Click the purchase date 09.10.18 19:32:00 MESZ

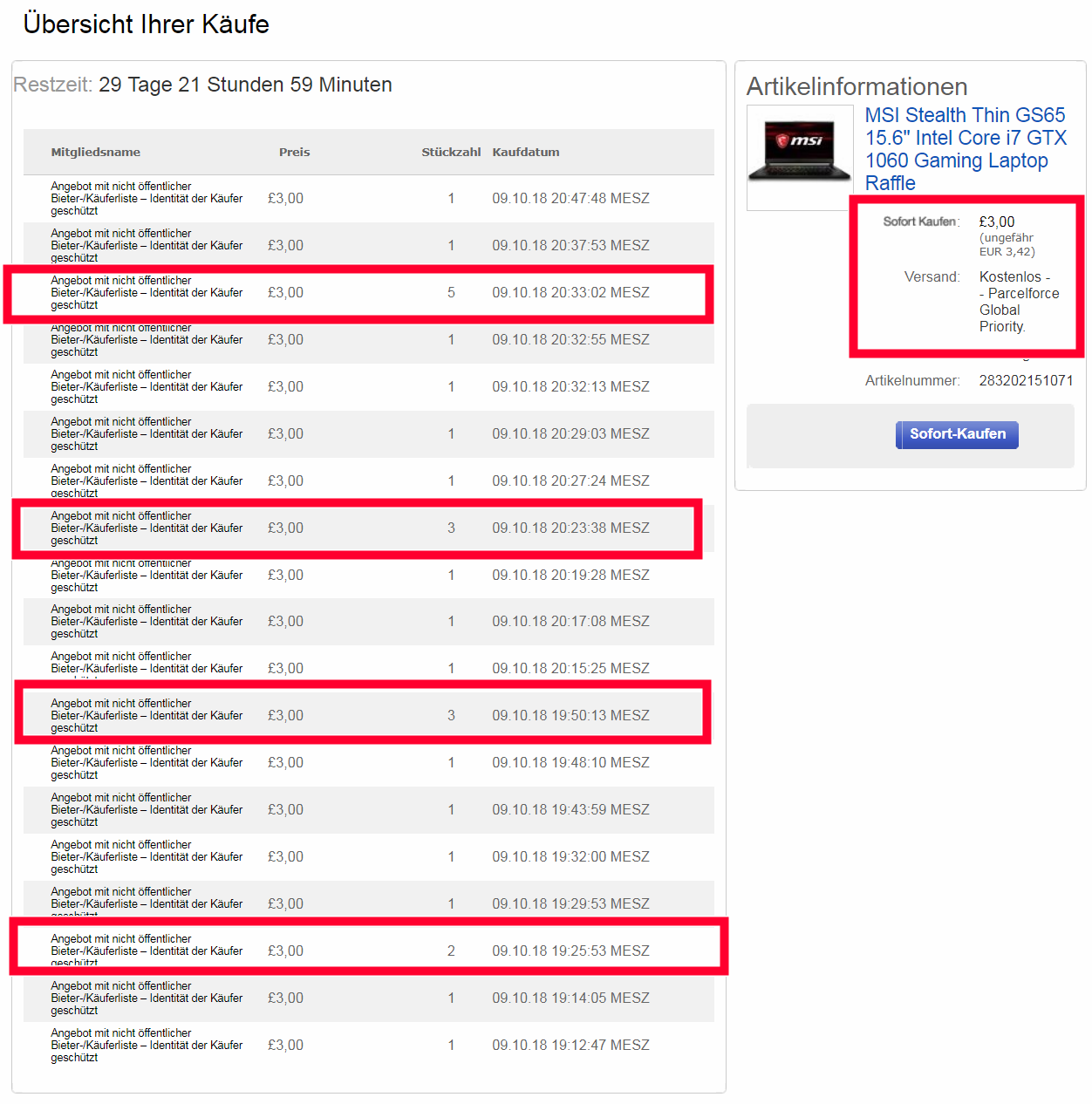click(570, 856)
